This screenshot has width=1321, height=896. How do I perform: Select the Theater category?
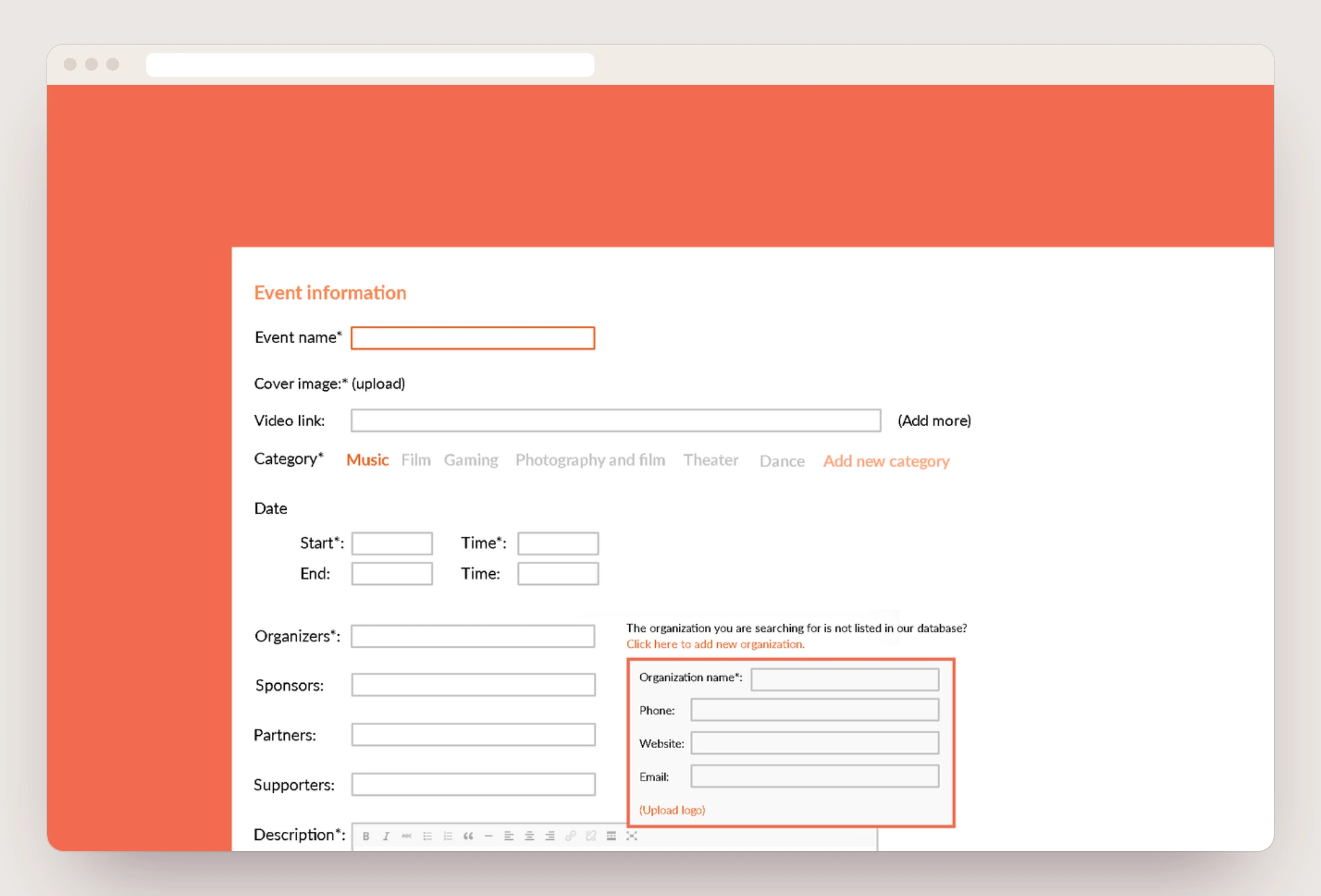tap(711, 460)
